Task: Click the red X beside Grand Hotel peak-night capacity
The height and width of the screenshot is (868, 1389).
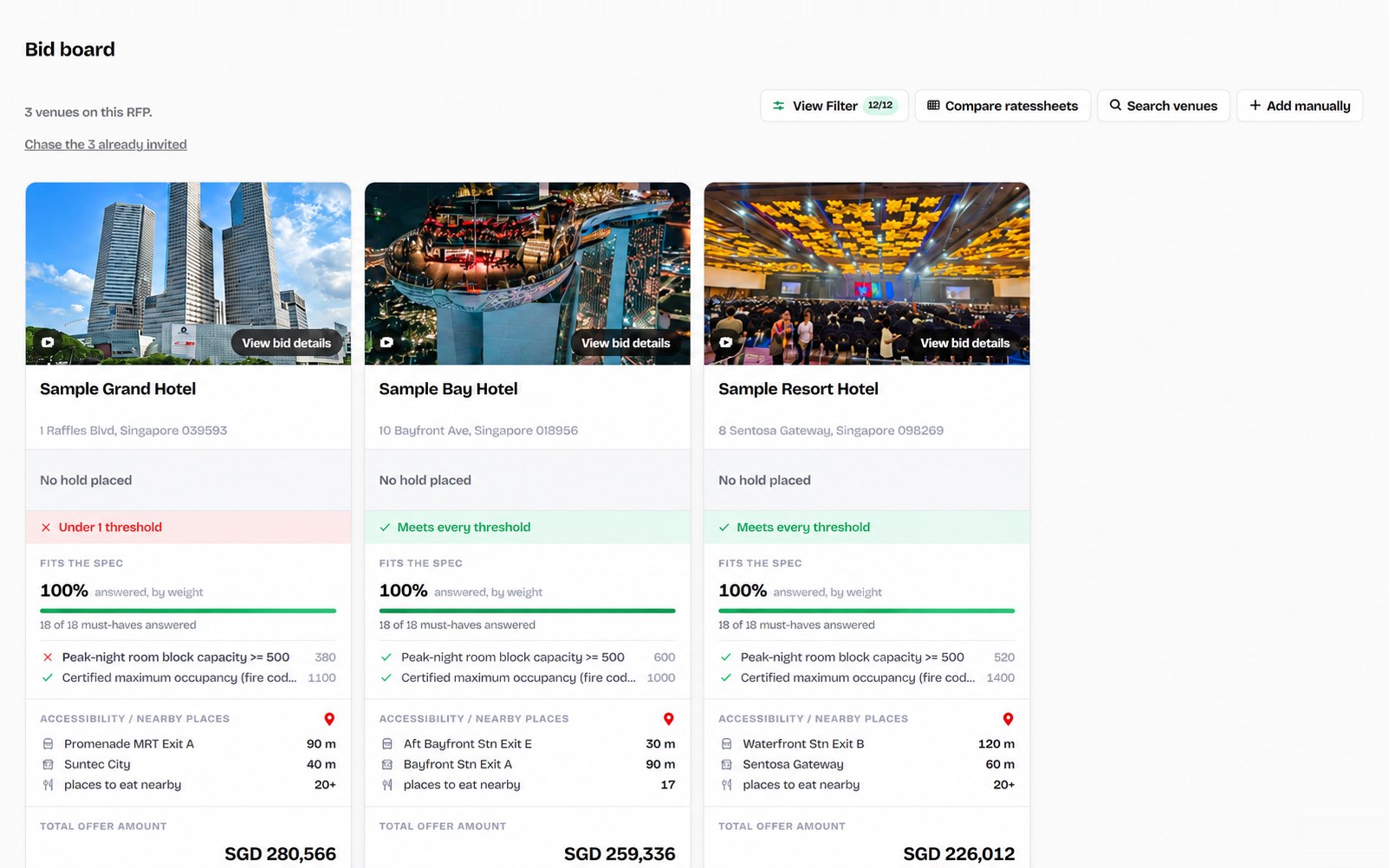Action: [x=48, y=657]
